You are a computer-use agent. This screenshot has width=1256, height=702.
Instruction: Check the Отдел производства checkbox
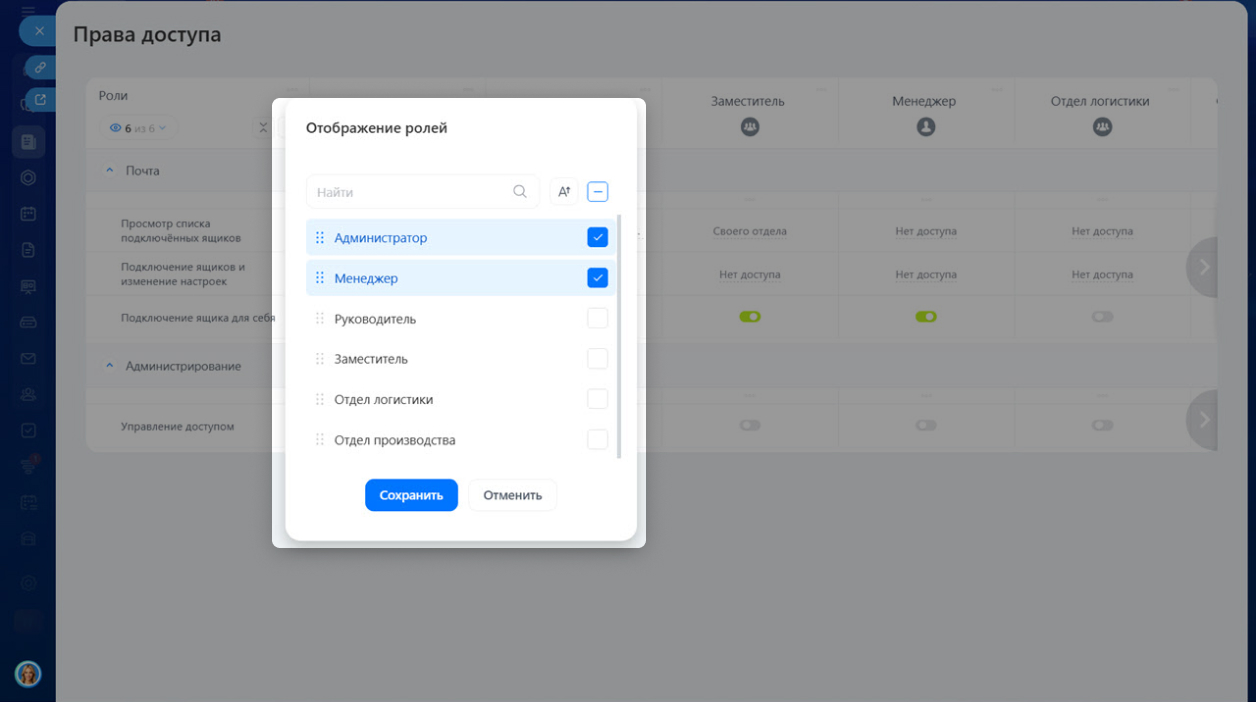click(597, 440)
